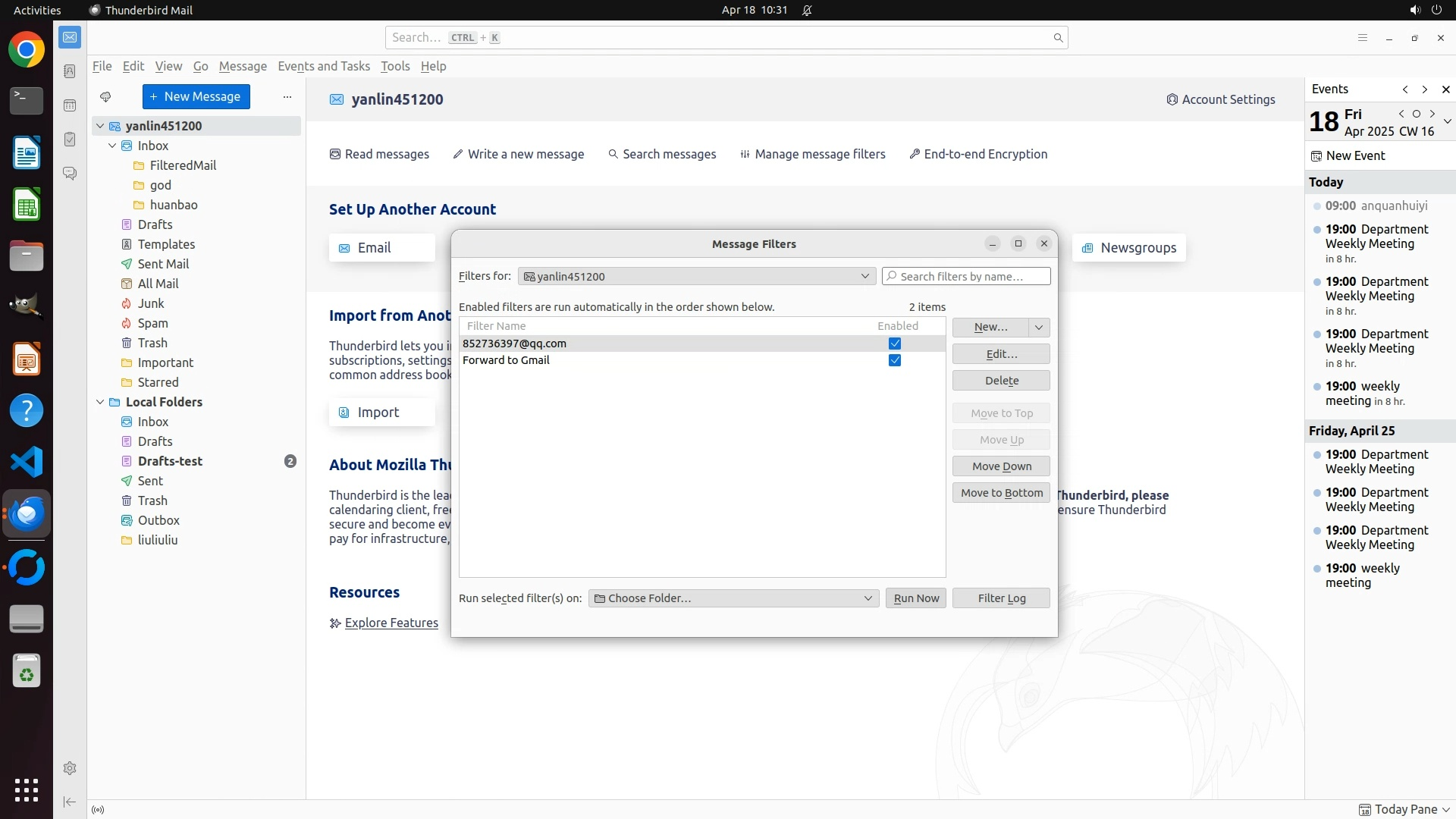Expand the Choose Folder dropdown
The height and width of the screenshot is (819, 1456).
(x=733, y=598)
